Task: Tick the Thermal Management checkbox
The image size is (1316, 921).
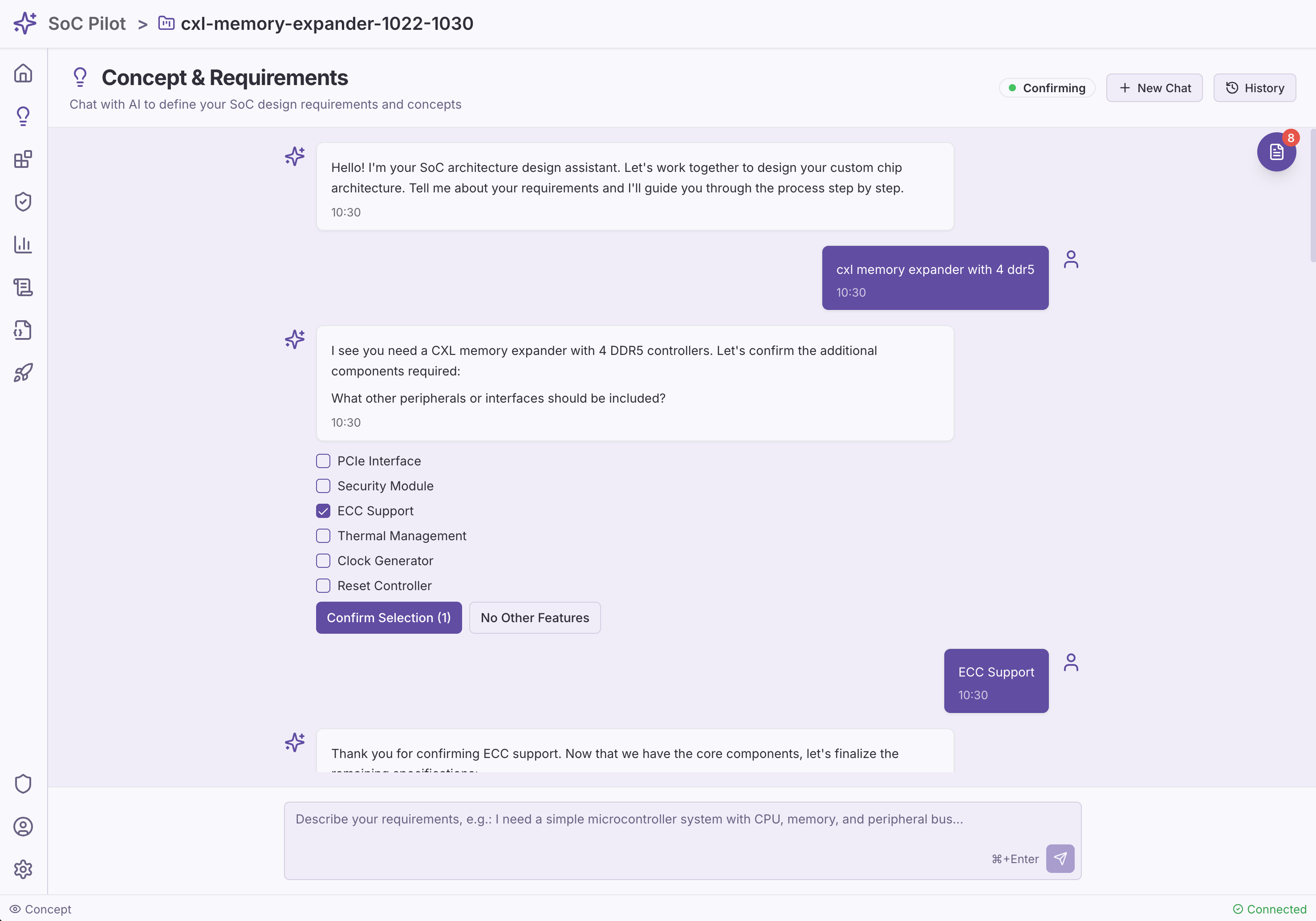Action: 323,536
